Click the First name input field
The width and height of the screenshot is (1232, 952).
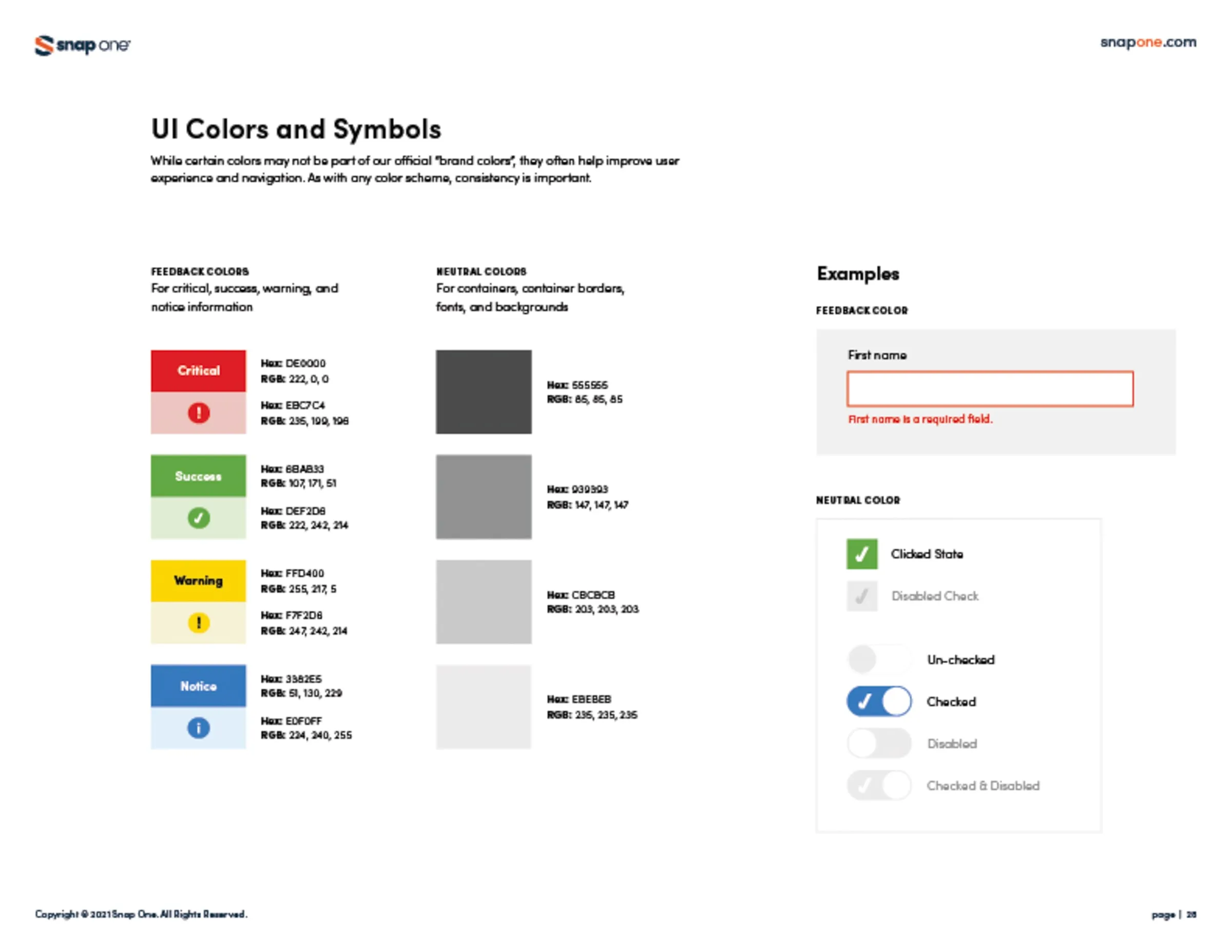click(x=990, y=388)
